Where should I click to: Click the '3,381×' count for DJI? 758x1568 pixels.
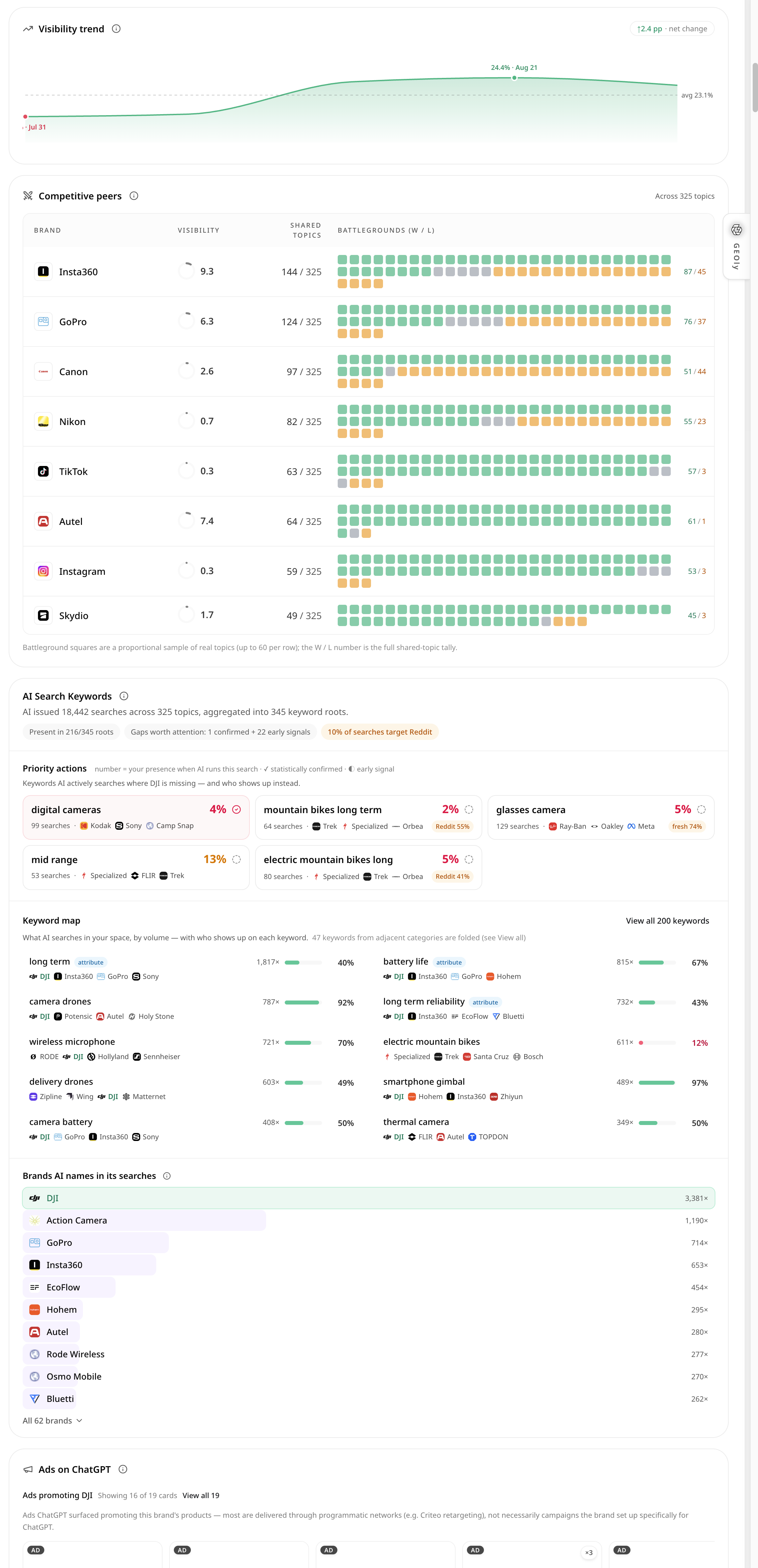pos(696,1198)
